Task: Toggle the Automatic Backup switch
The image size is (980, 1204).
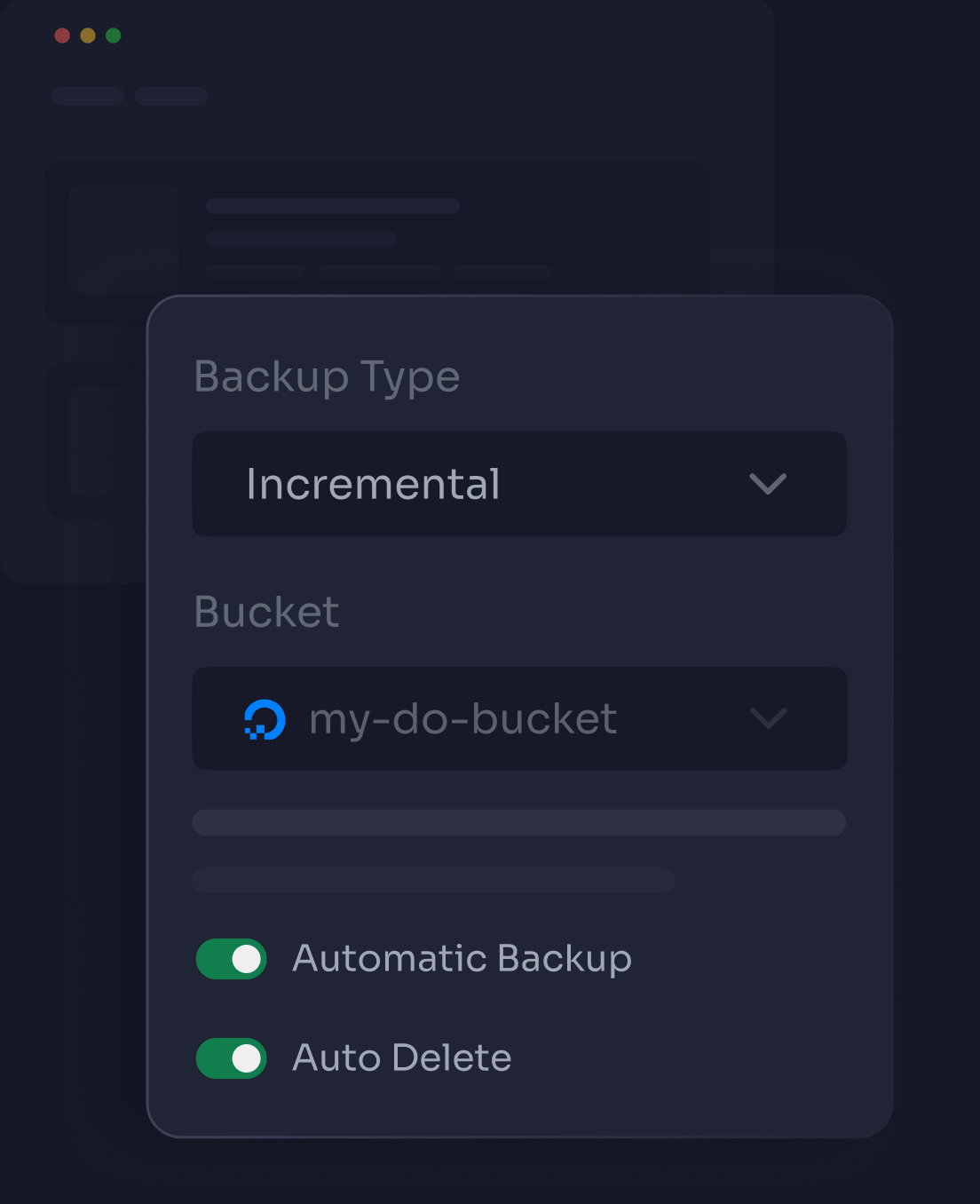Action: 232,959
